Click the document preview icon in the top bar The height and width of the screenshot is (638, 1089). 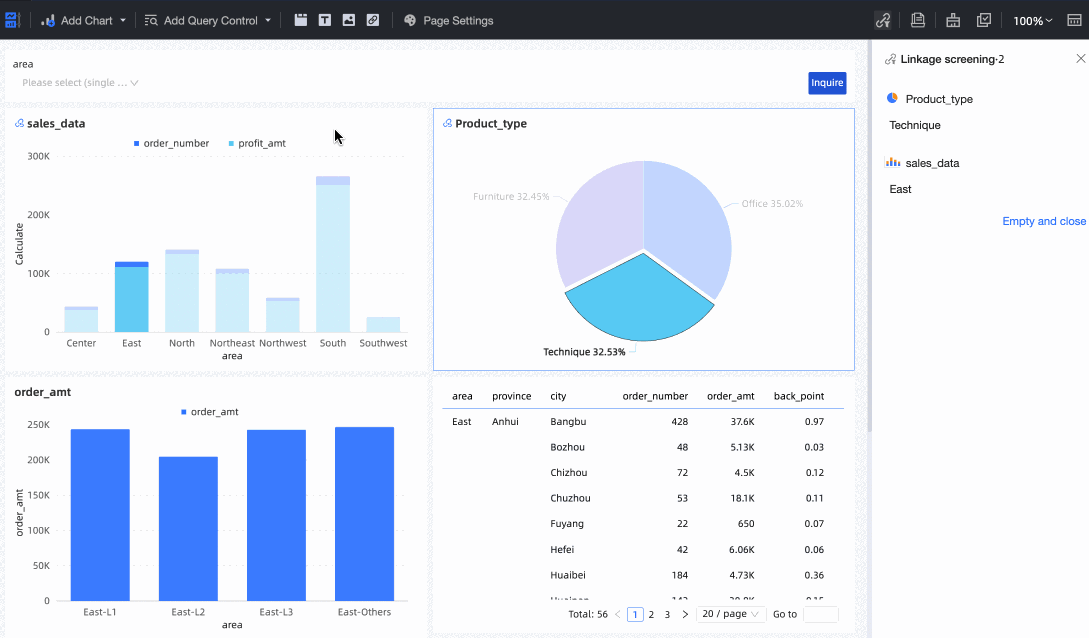[x=918, y=20]
